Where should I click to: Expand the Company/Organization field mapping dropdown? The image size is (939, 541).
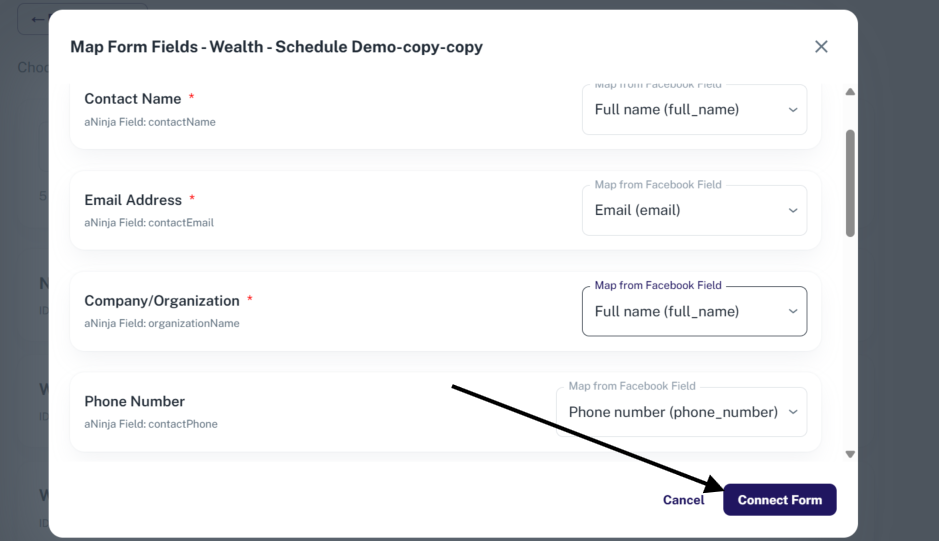coord(694,312)
